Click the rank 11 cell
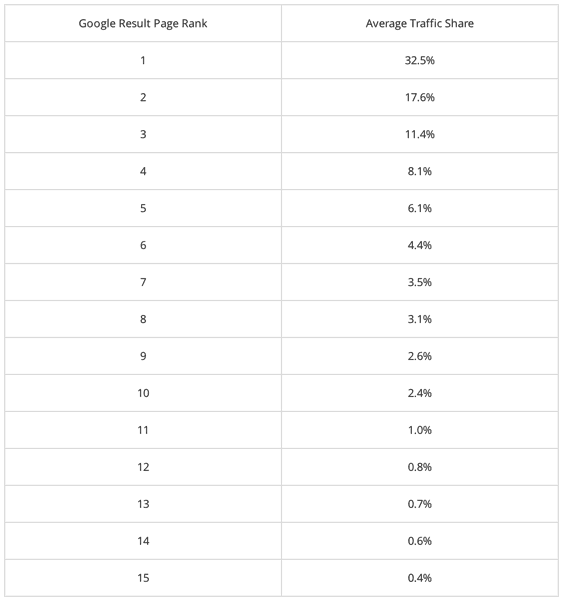Image resolution: width=566 pixels, height=606 pixels. point(143,430)
